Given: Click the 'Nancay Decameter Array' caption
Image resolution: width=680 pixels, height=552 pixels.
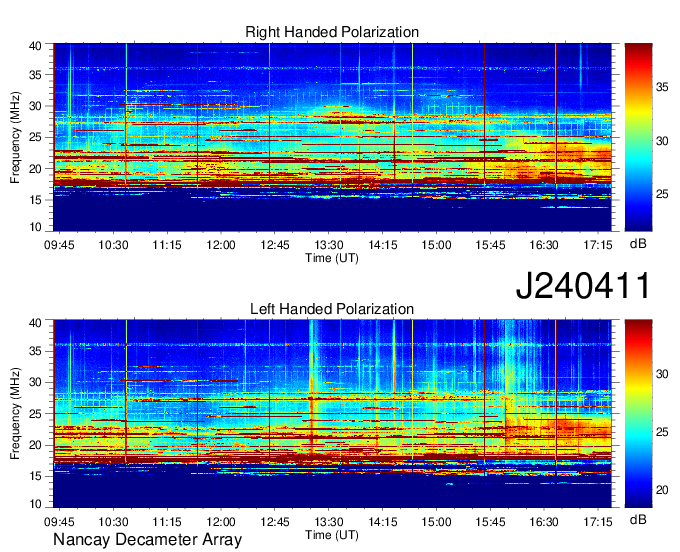Looking at the screenshot, I should (x=147, y=540).
